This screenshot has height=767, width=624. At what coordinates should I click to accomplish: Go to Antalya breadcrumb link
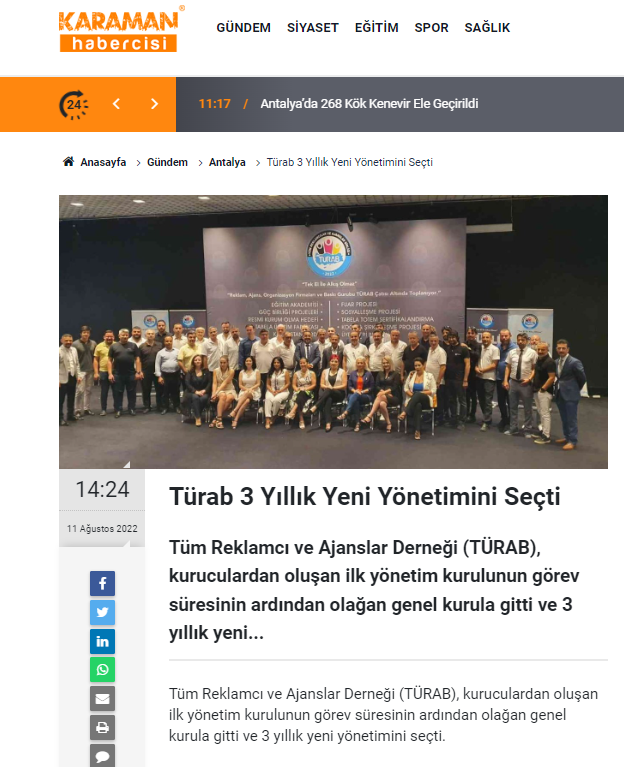(x=227, y=162)
